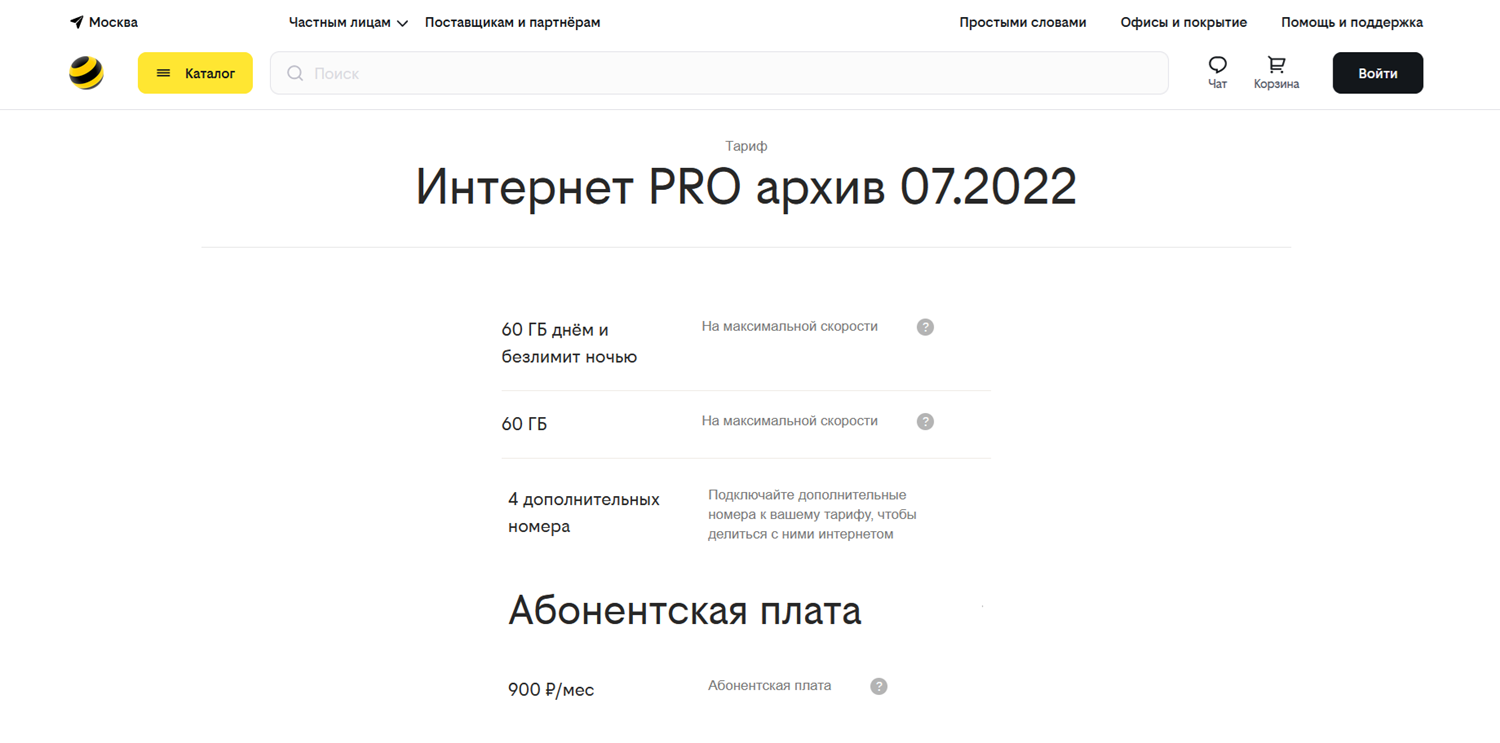
Task: Open Офисы и покрытие
Action: pos(1183,22)
